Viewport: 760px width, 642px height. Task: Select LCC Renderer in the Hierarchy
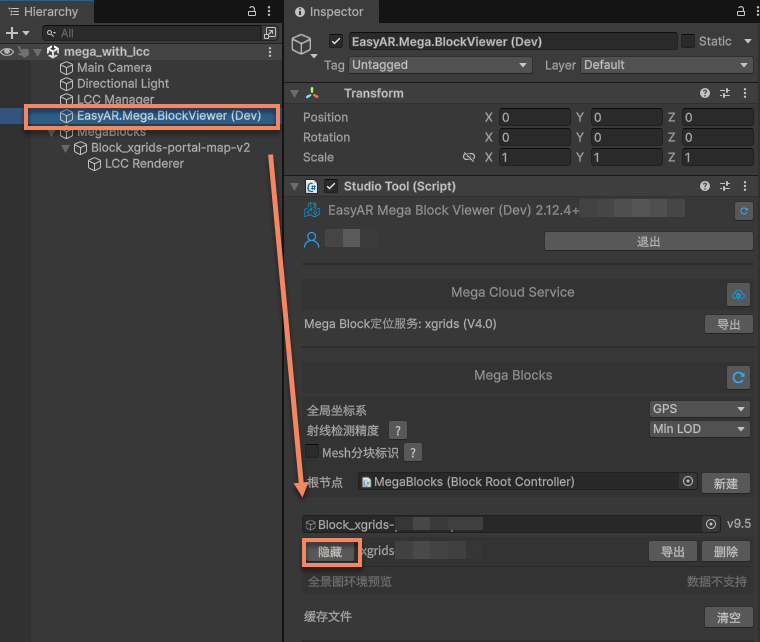click(x=144, y=164)
